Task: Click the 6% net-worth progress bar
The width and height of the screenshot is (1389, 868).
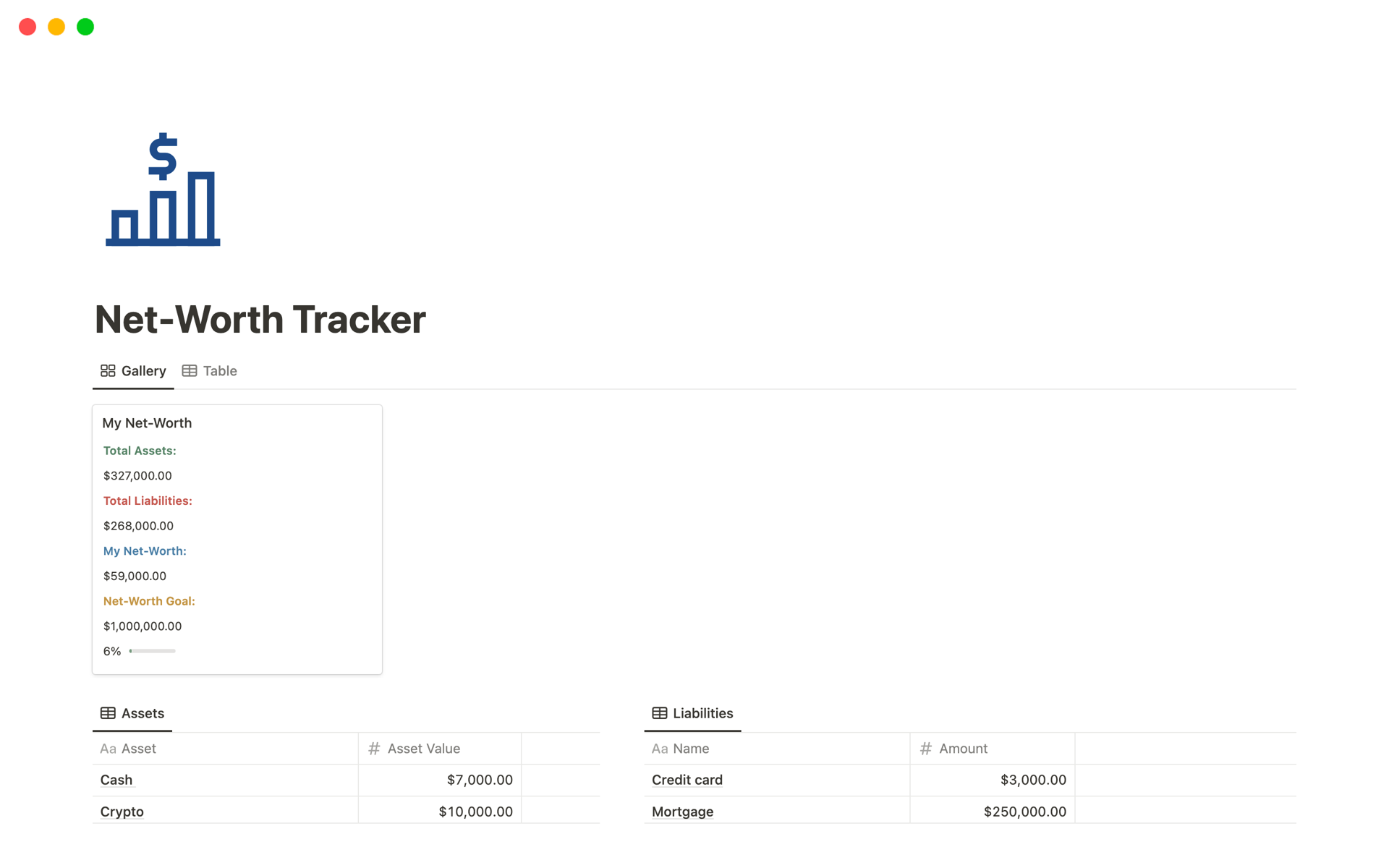Action: 152,651
